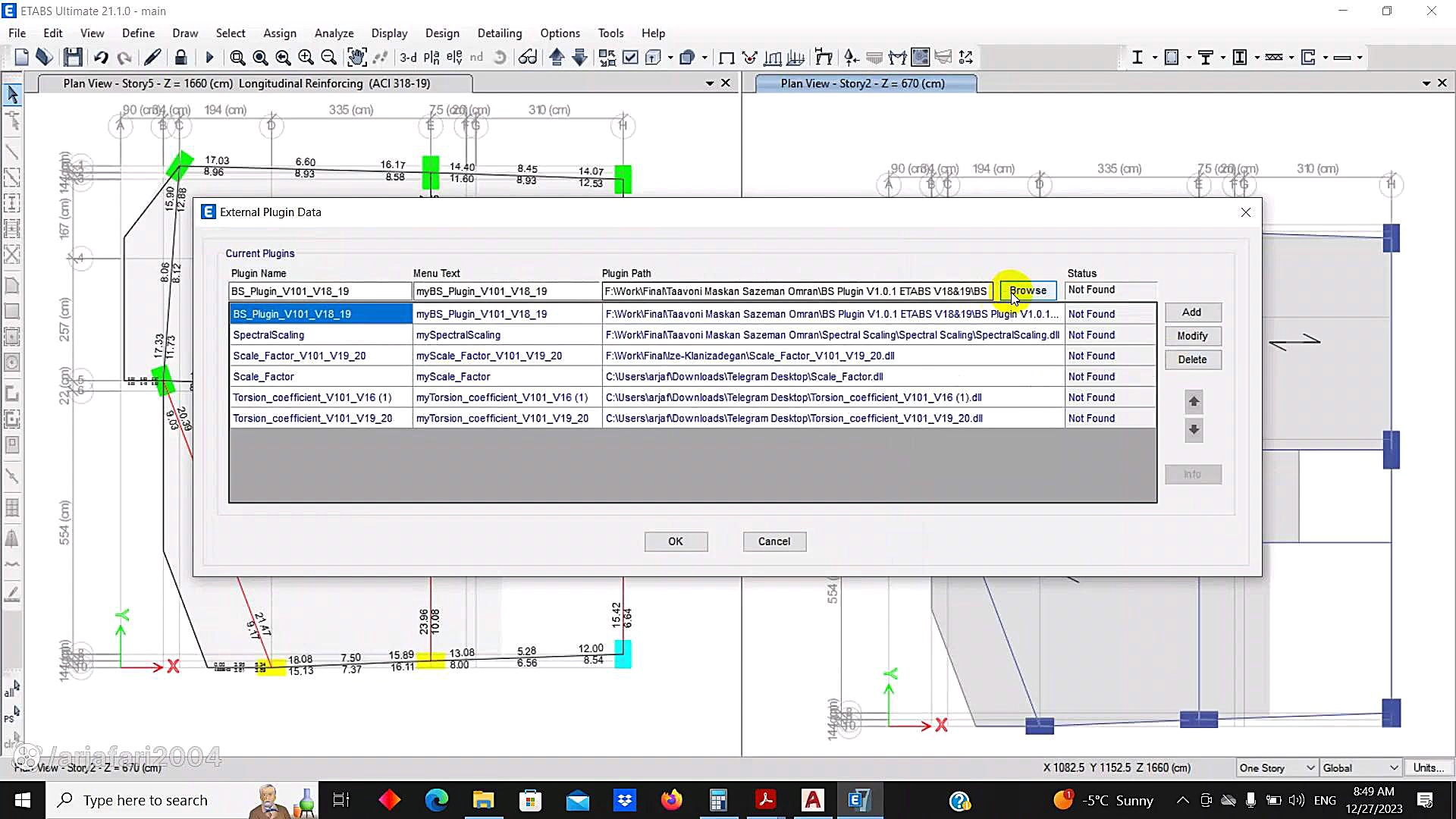This screenshot has width=1456, height=819.
Task: Click the Redo arrow icon
Action: coord(124,57)
